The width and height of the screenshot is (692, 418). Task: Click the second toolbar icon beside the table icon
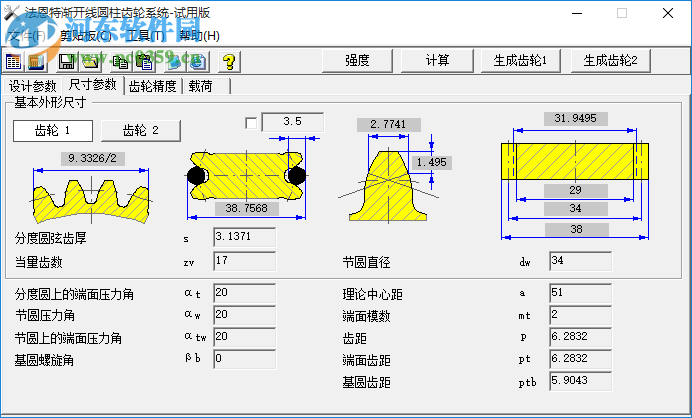pyautogui.click(x=35, y=61)
